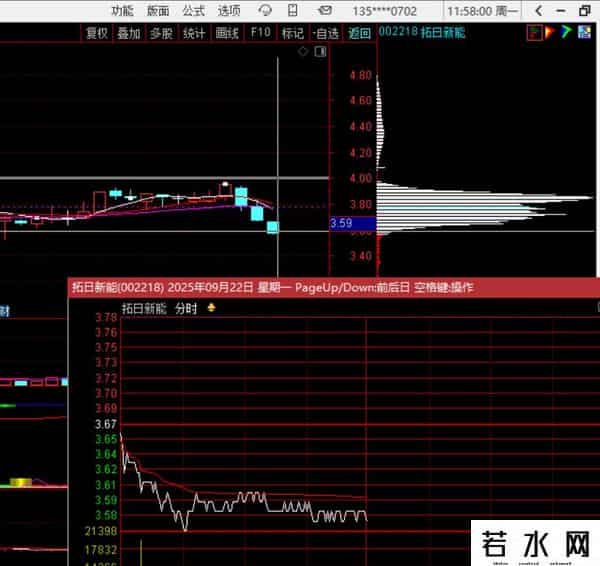The width and height of the screenshot is (600, 566).
Task: Click the 叠加 toolbar button
Action: coord(129,33)
